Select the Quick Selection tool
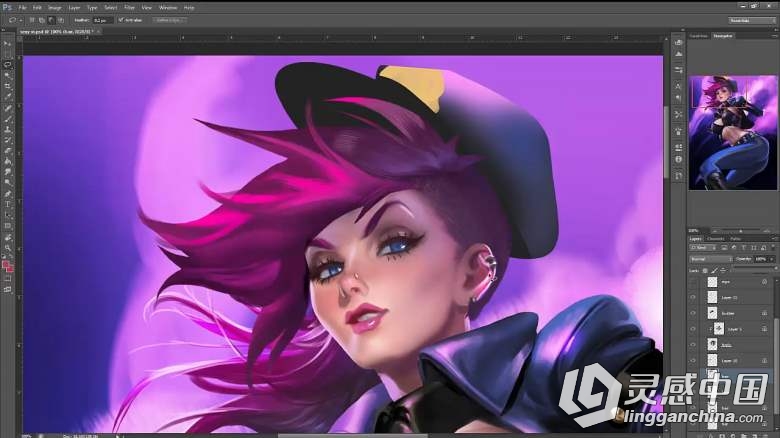 pyautogui.click(x=7, y=75)
